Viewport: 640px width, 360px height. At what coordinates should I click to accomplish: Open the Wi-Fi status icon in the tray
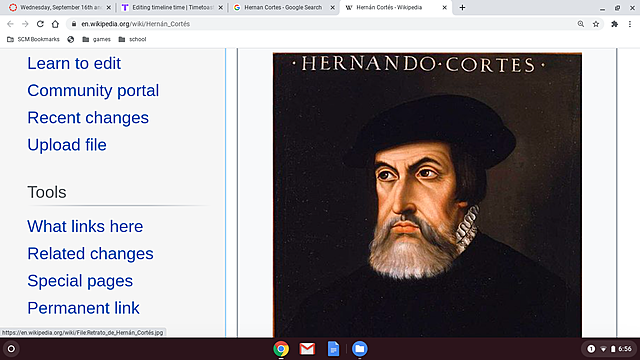[x=603, y=349]
